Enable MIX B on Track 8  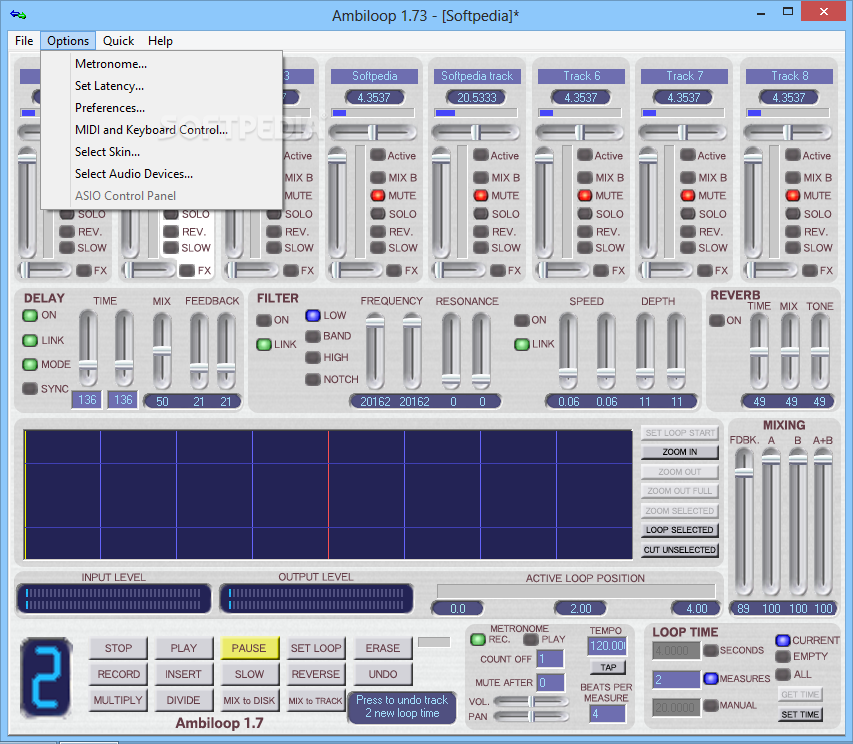793,177
